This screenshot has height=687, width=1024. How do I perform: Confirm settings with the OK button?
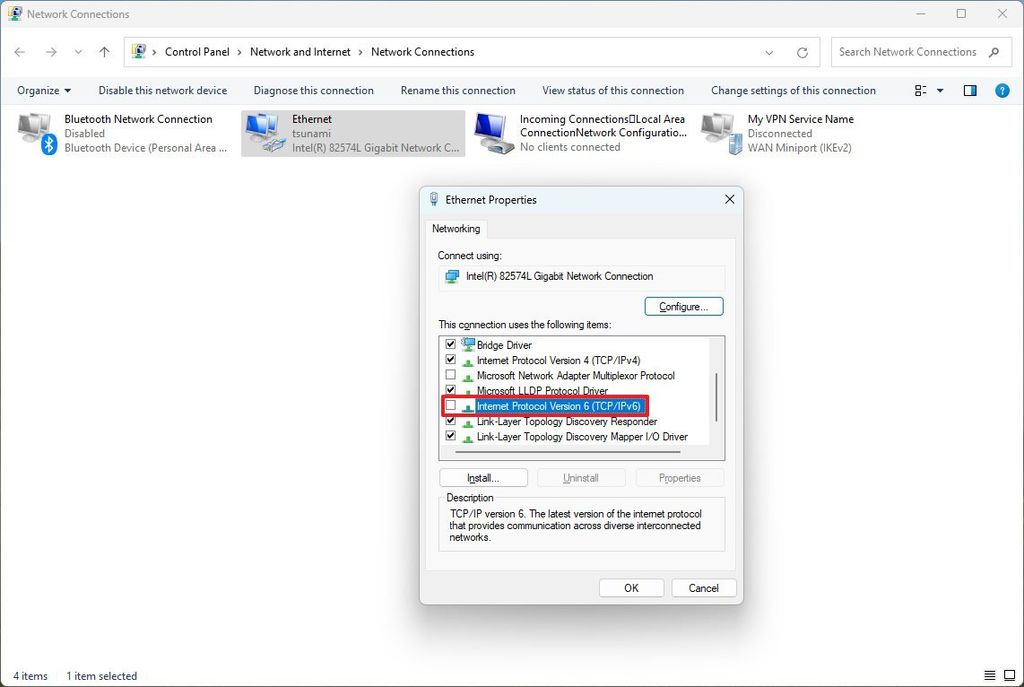click(631, 587)
